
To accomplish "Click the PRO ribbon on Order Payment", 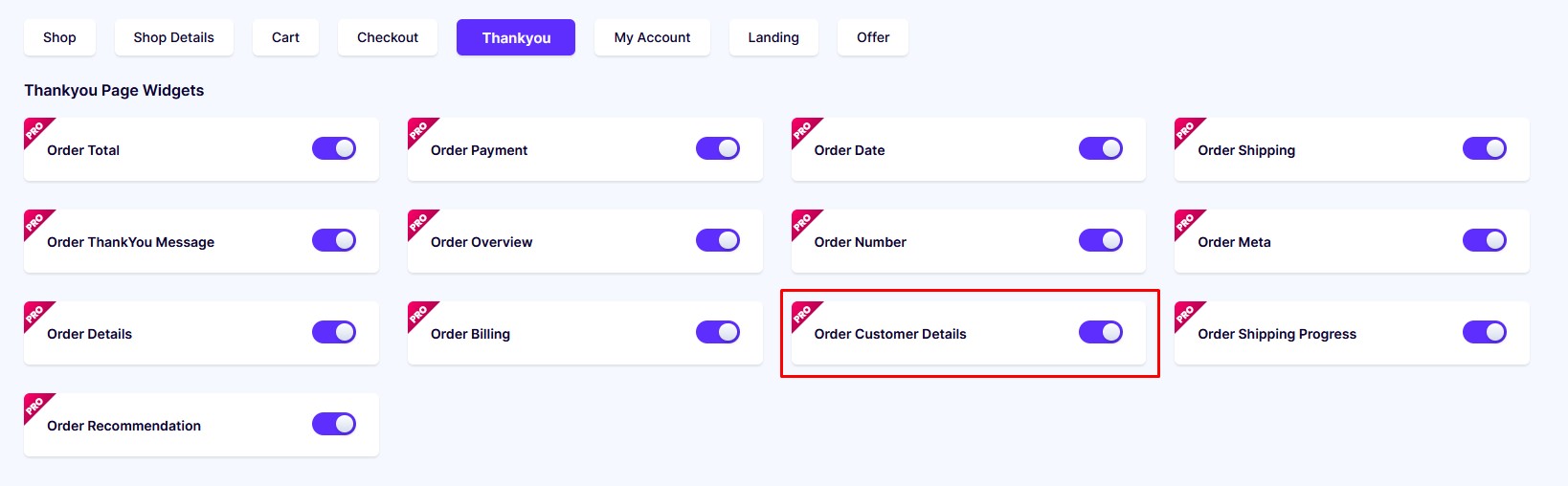I will pos(419,129).
